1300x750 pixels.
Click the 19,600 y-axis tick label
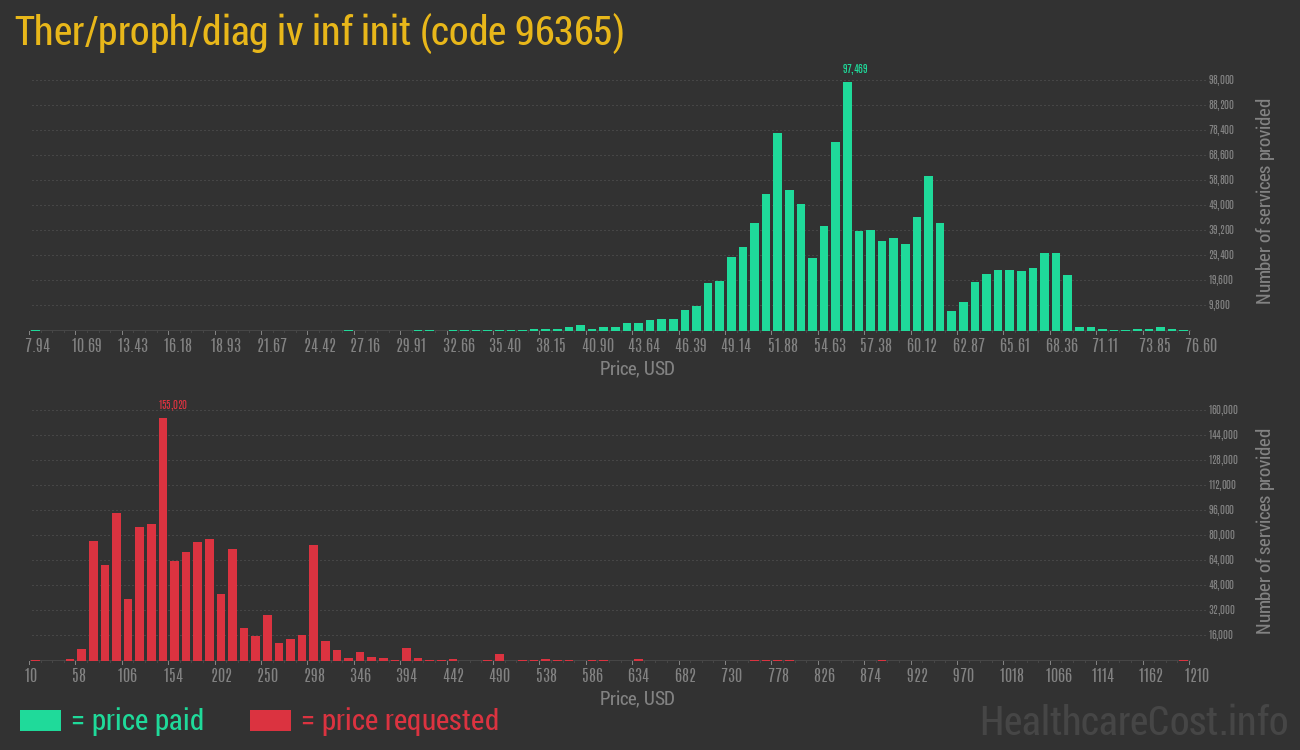click(x=1221, y=280)
